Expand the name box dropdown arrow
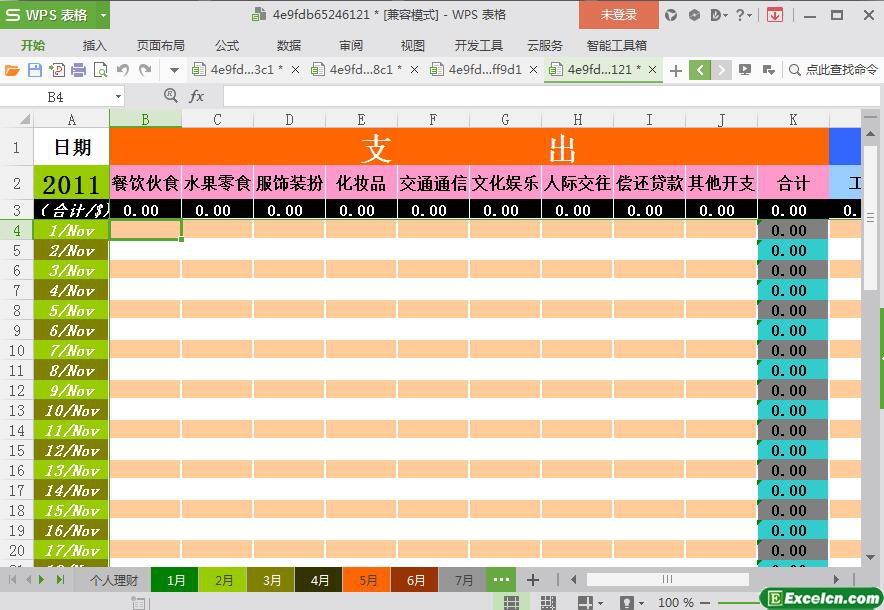884x610 pixels. (118, 97)
